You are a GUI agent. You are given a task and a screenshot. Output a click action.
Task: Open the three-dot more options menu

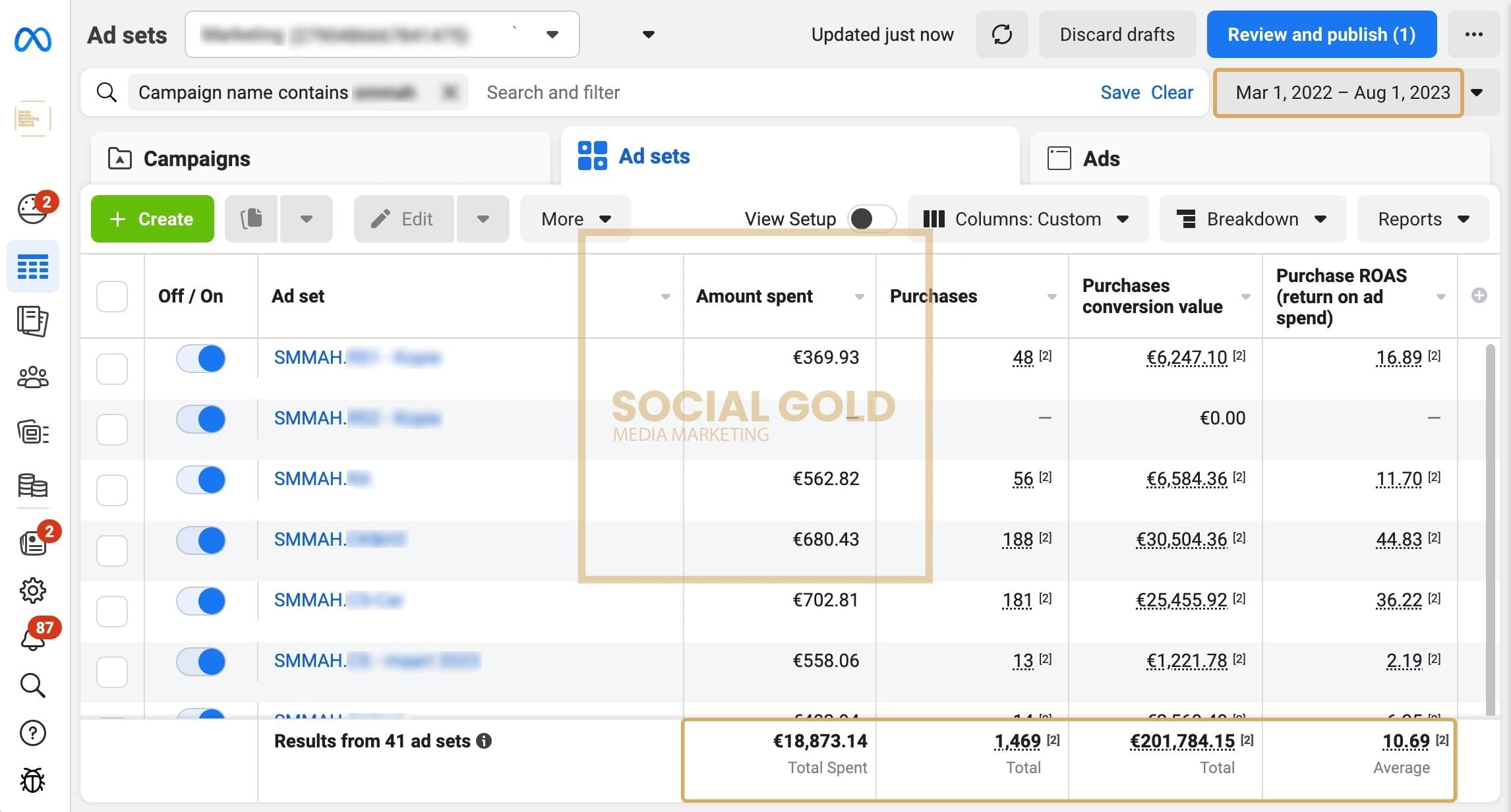[1473, 34]
